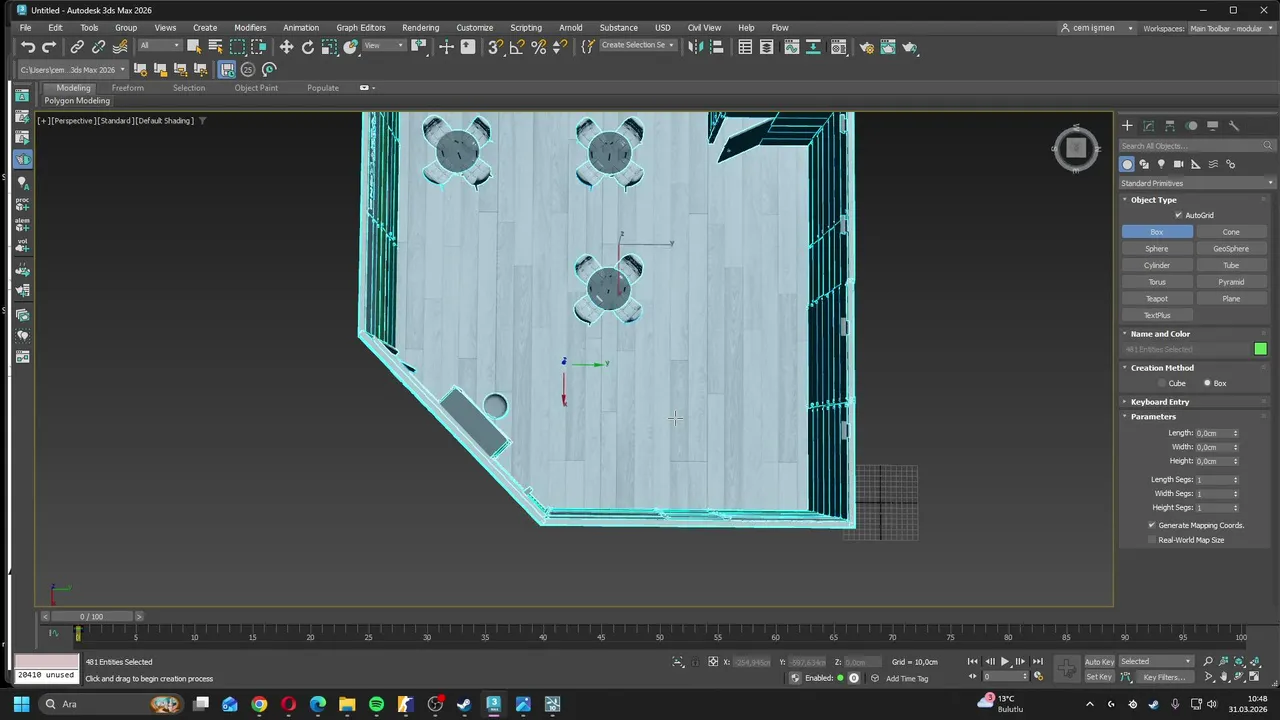Switch to the Freeform ribbon tab

[x=127, y=88]
